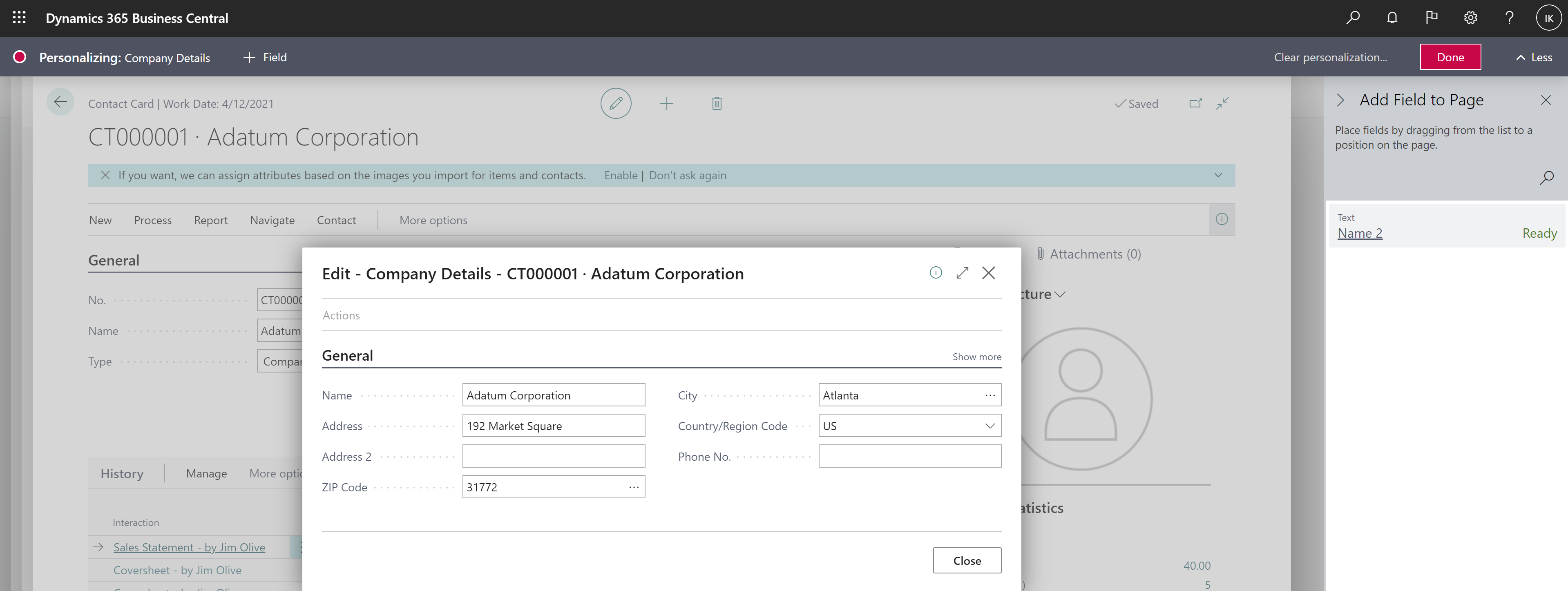Viewport: 1568px width, 591px height.
Task: Click the search magnifier in the top bar
Action: click(x=1353, y=18)
